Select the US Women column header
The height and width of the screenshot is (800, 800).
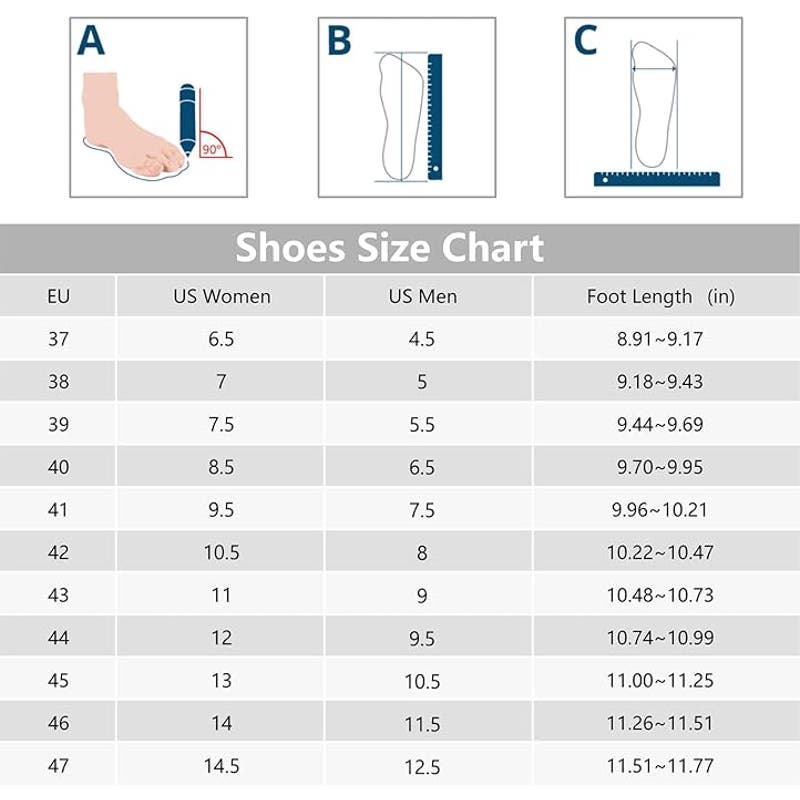(x=222, y=297)
